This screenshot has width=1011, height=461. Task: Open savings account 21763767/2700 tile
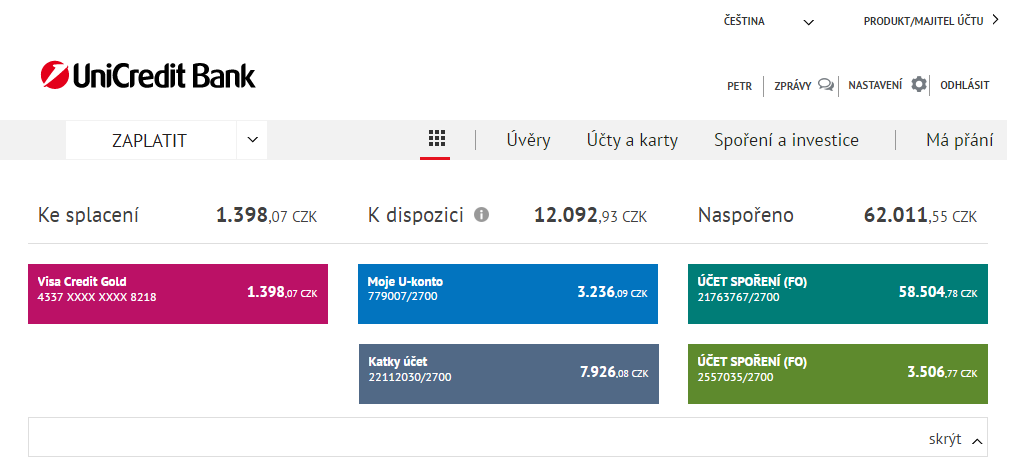click(838, 293)
